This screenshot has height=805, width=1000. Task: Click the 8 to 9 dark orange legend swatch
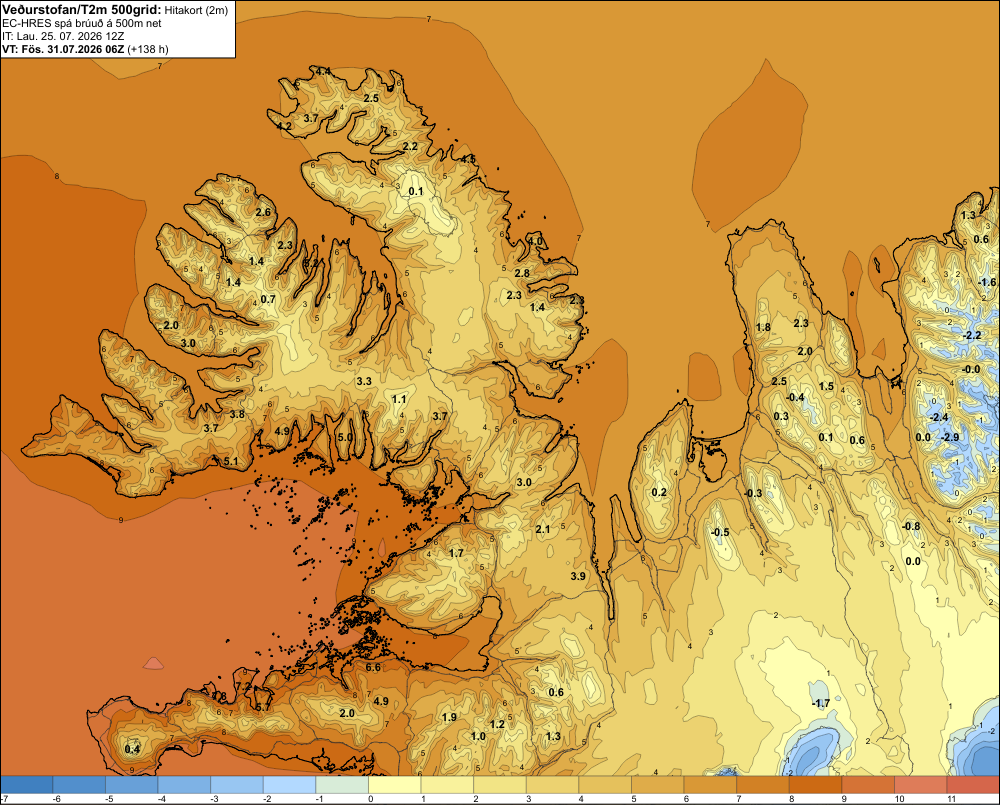click(815, 784)
